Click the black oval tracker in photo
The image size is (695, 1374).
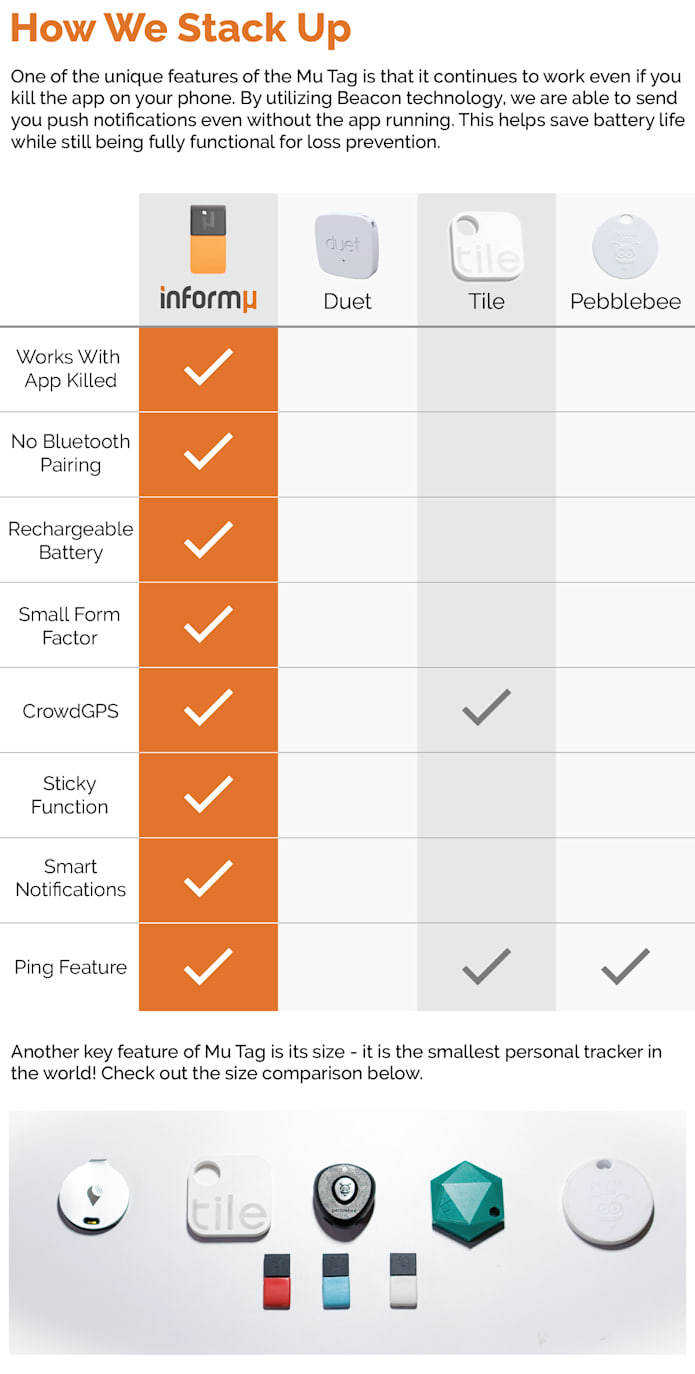tap(344, 1200)
